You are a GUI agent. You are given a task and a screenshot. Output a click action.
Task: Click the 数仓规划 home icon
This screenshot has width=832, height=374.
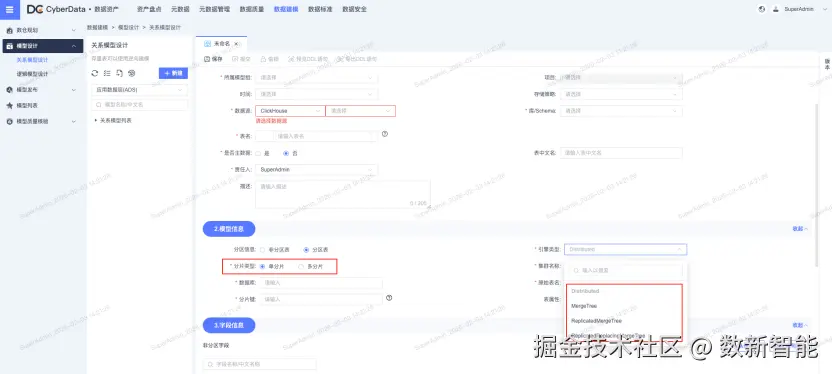(10, 30)
